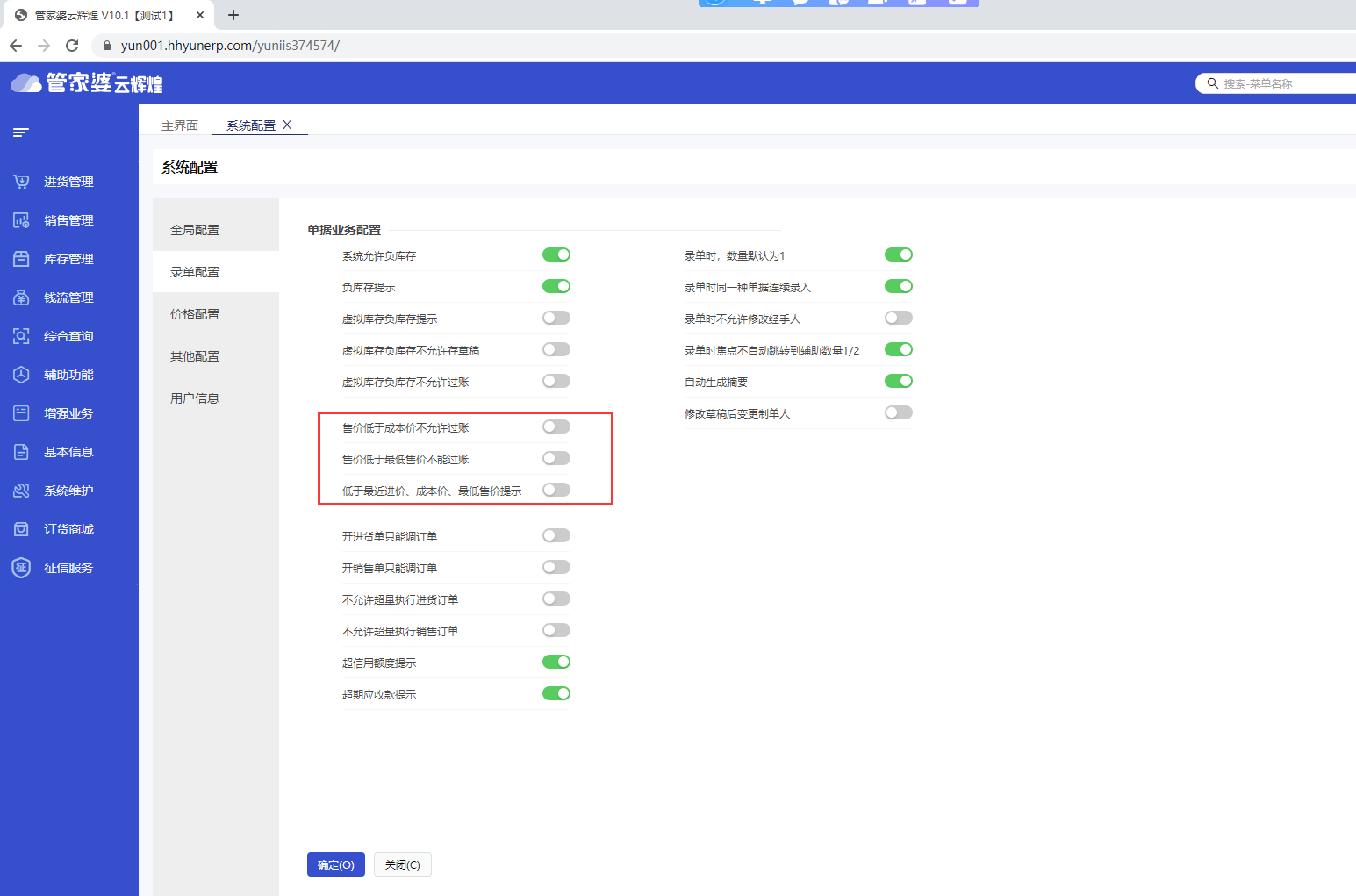Enable 录单时不允许修改经手人 switch
Viewport: 1356px width, 896px height.
click(x=899, y=318)
